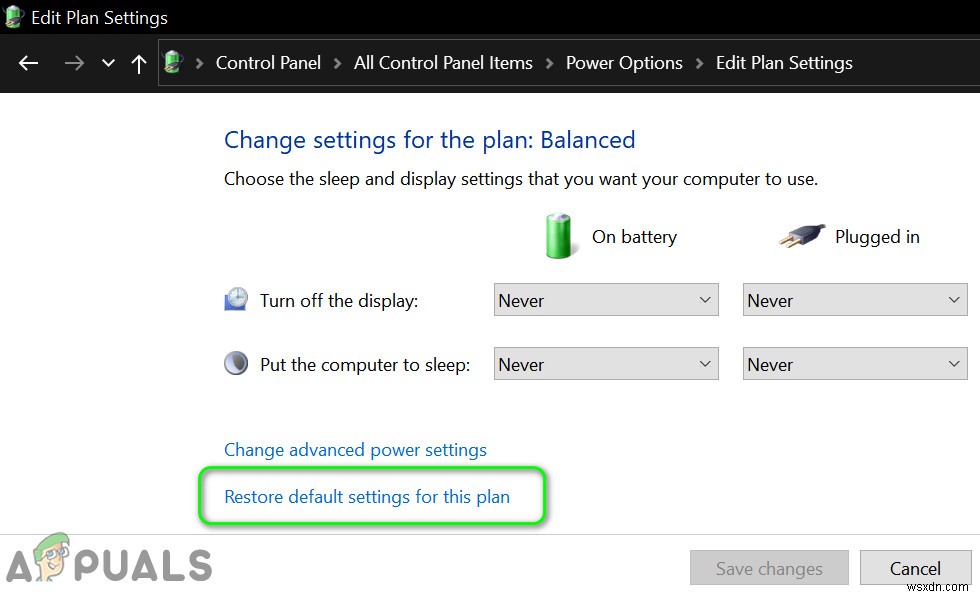The width and height of the screenshot is (980, 597).
Task: Open Change advanced power settings
Action: 355,450
